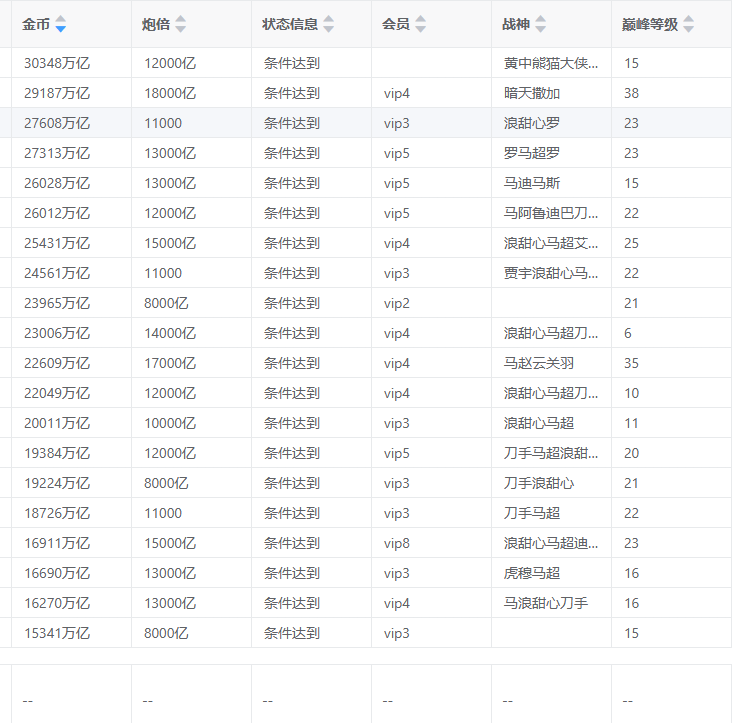Click the vip2 member cell

[397, 303]
